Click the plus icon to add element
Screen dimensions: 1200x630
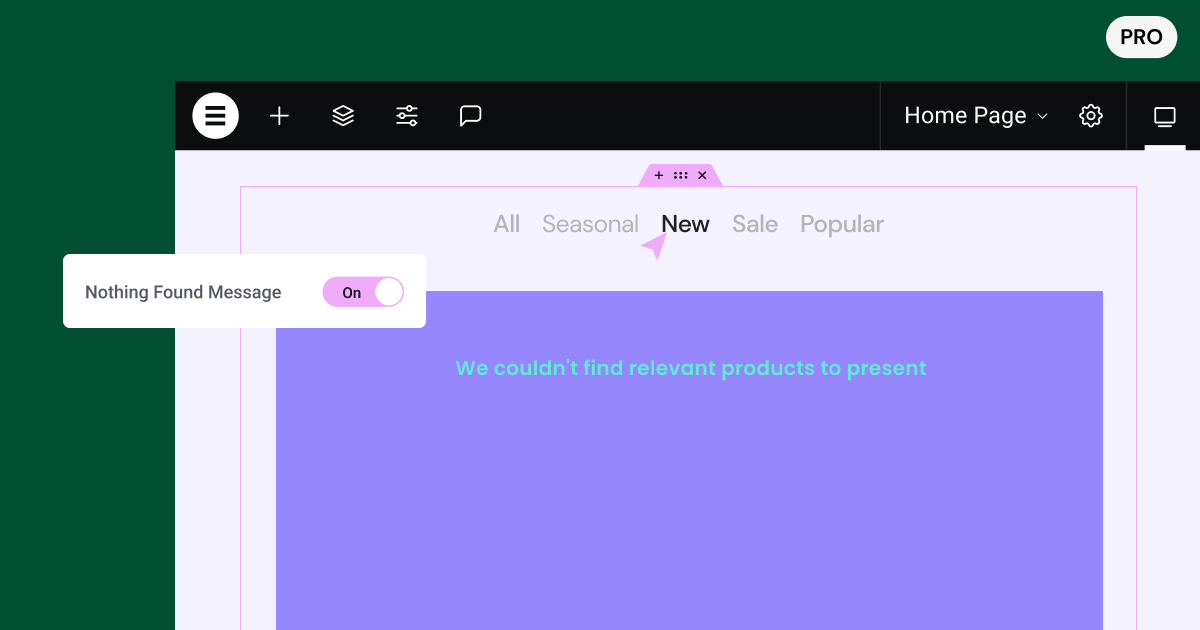click(279, 116)
